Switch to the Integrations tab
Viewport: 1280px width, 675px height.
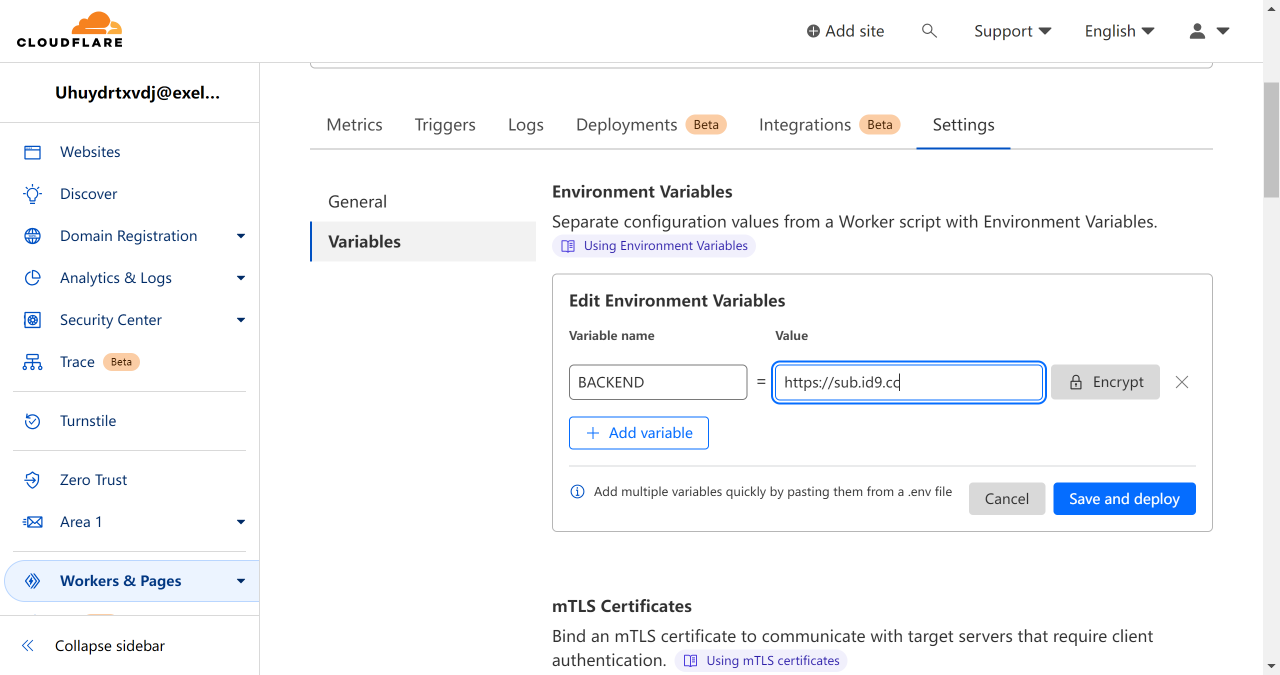(830, 125)
